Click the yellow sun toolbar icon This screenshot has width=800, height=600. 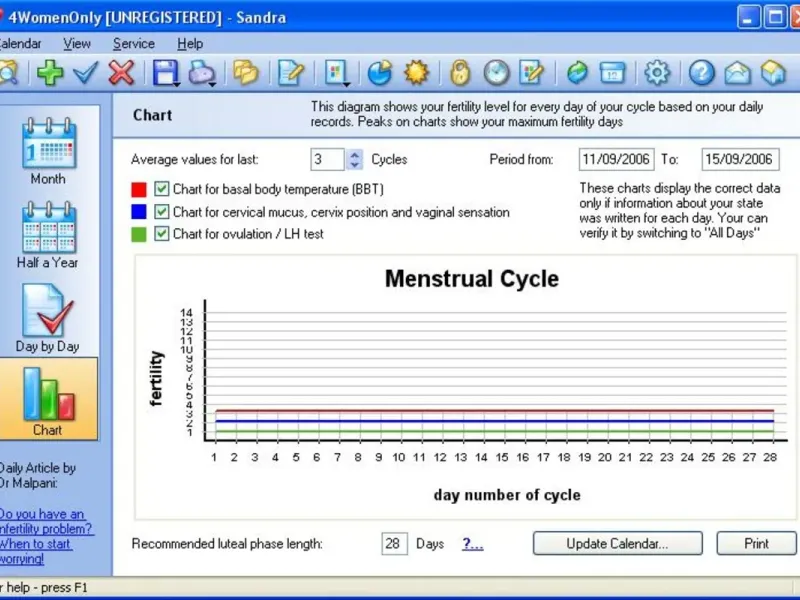point(416,73)
